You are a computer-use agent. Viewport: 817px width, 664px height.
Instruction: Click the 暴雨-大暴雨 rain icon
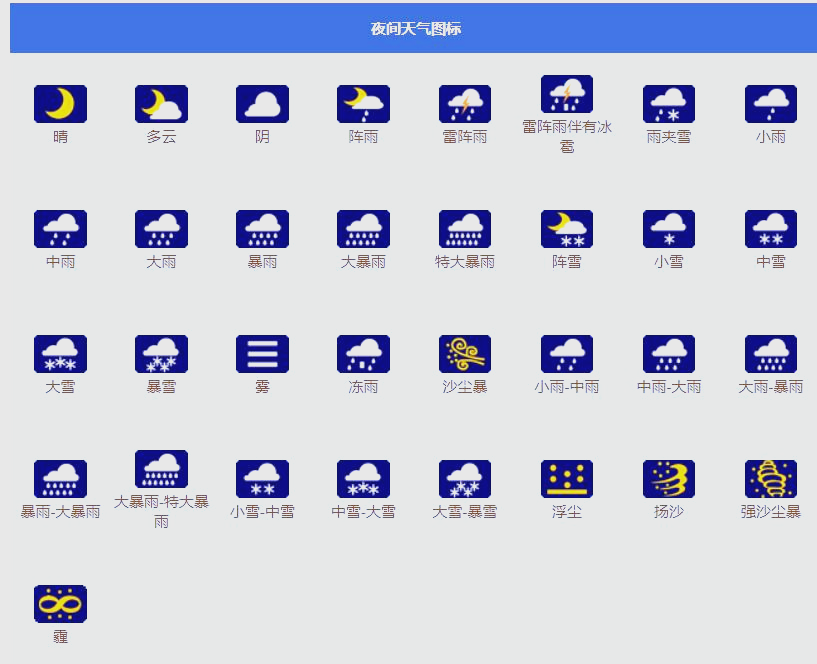click(60, 479)
